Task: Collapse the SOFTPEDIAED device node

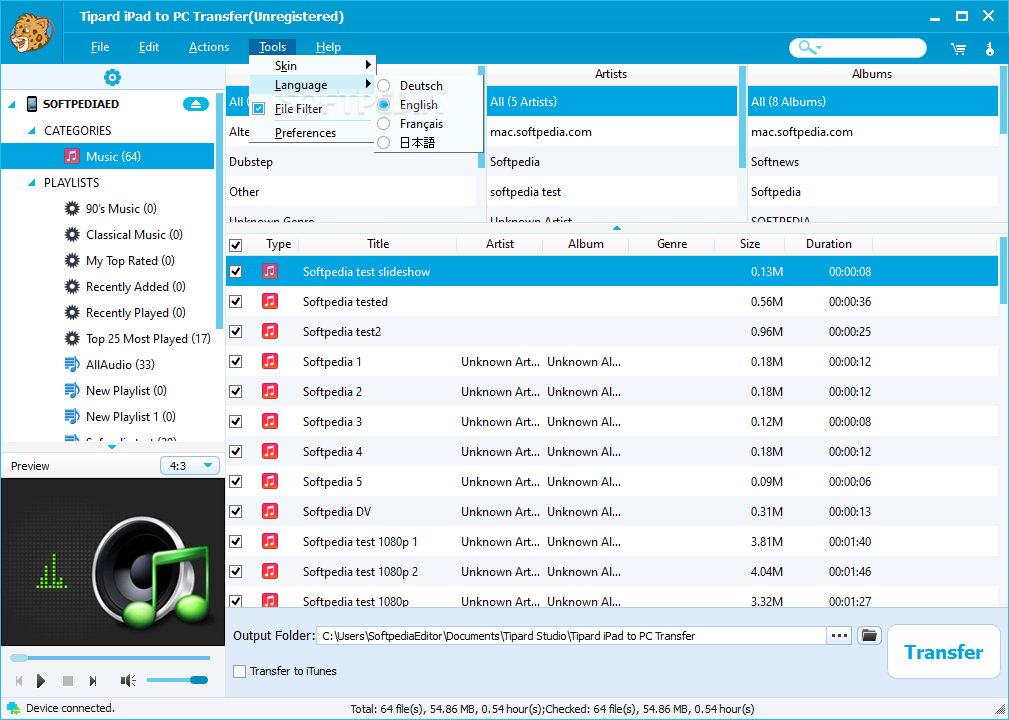Action: 12,104
